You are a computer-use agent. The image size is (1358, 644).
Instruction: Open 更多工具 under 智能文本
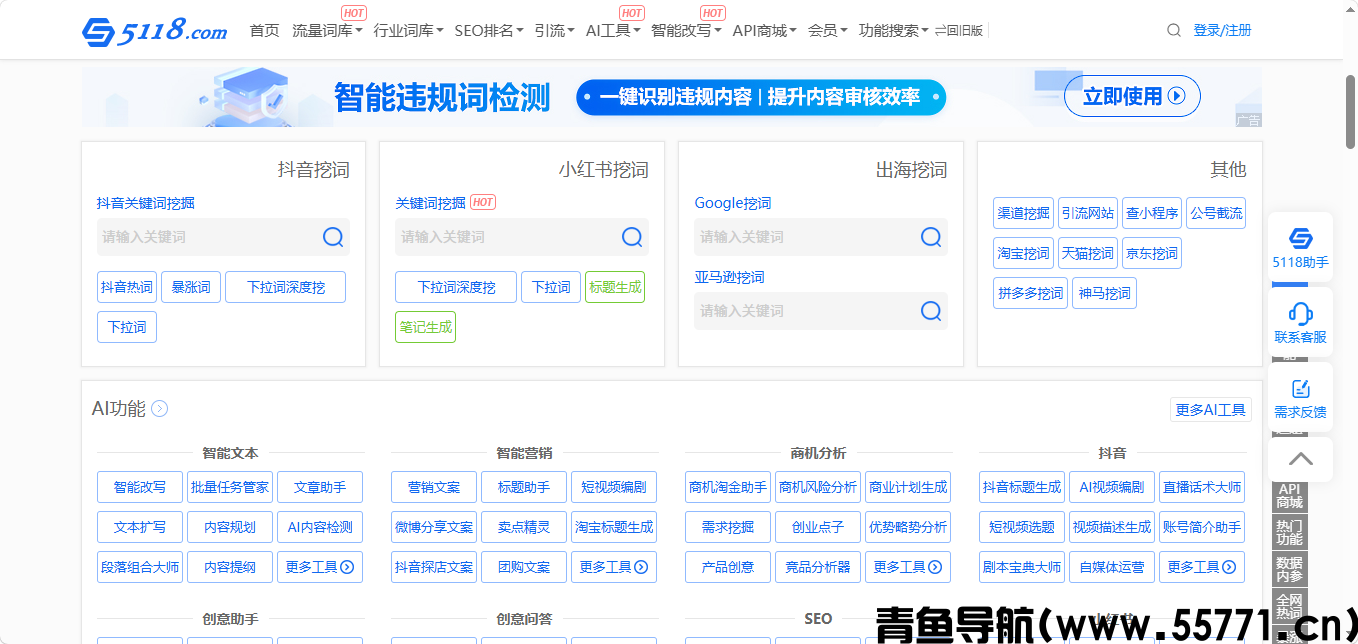(x=320, y=567)
